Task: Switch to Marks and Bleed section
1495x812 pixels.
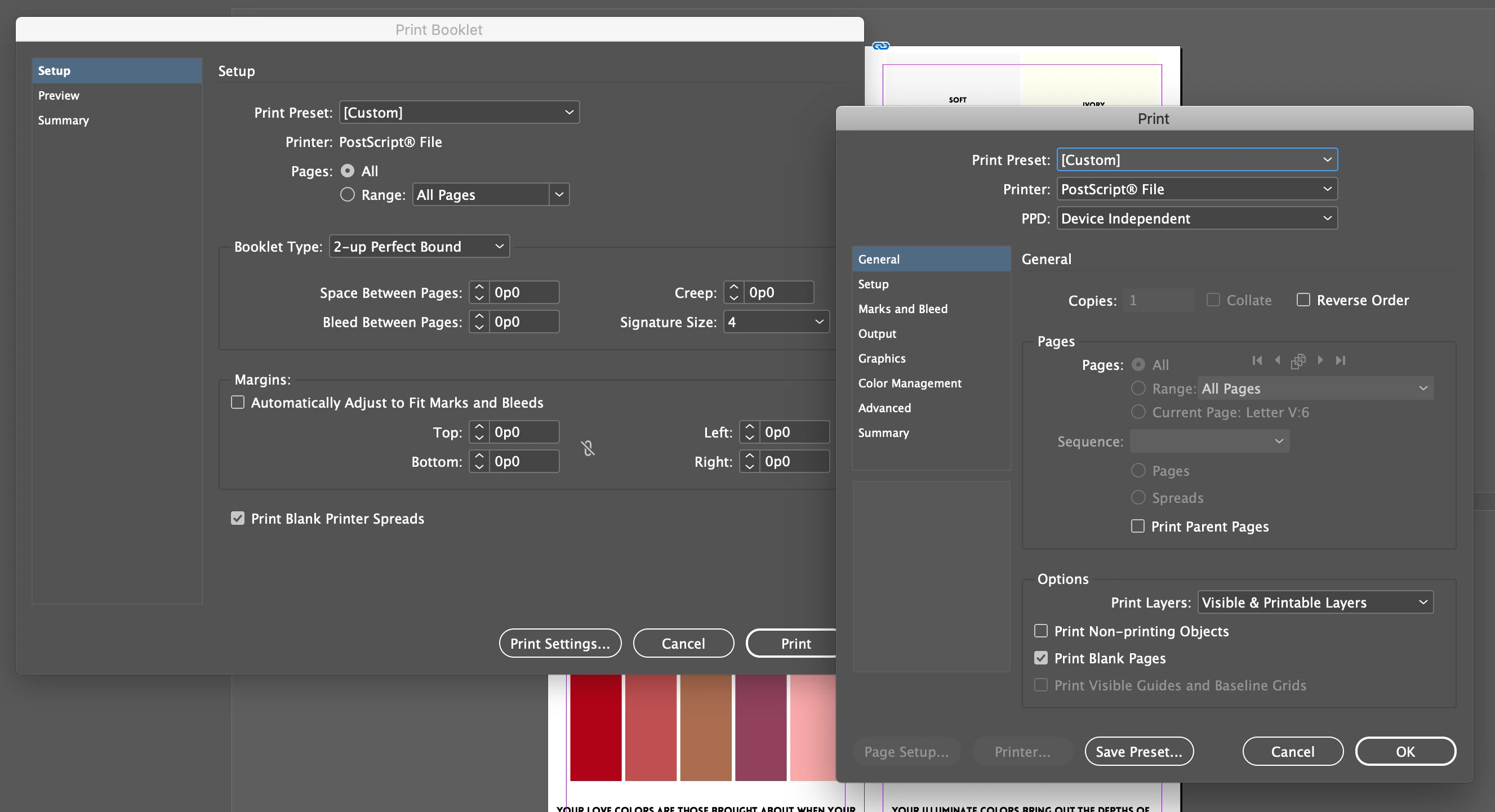Action: point(902,309)
